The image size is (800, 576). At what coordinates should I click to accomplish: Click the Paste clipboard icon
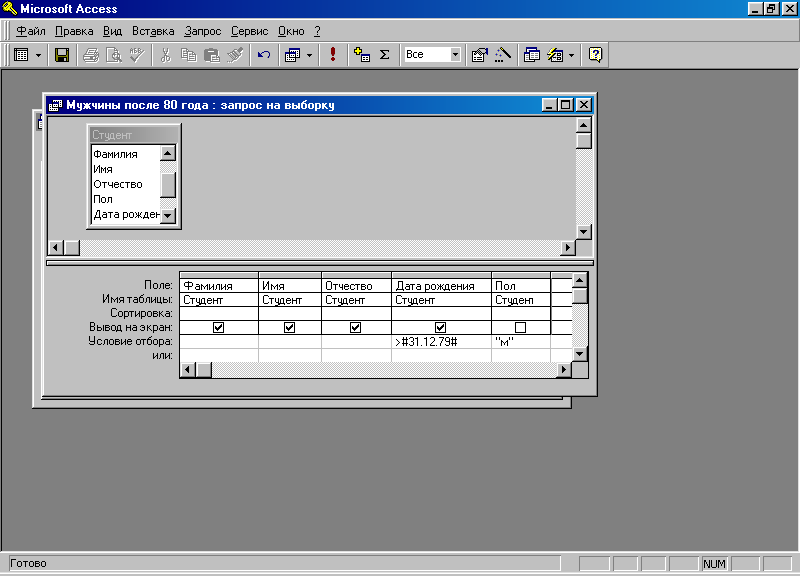tap(212, 55)
